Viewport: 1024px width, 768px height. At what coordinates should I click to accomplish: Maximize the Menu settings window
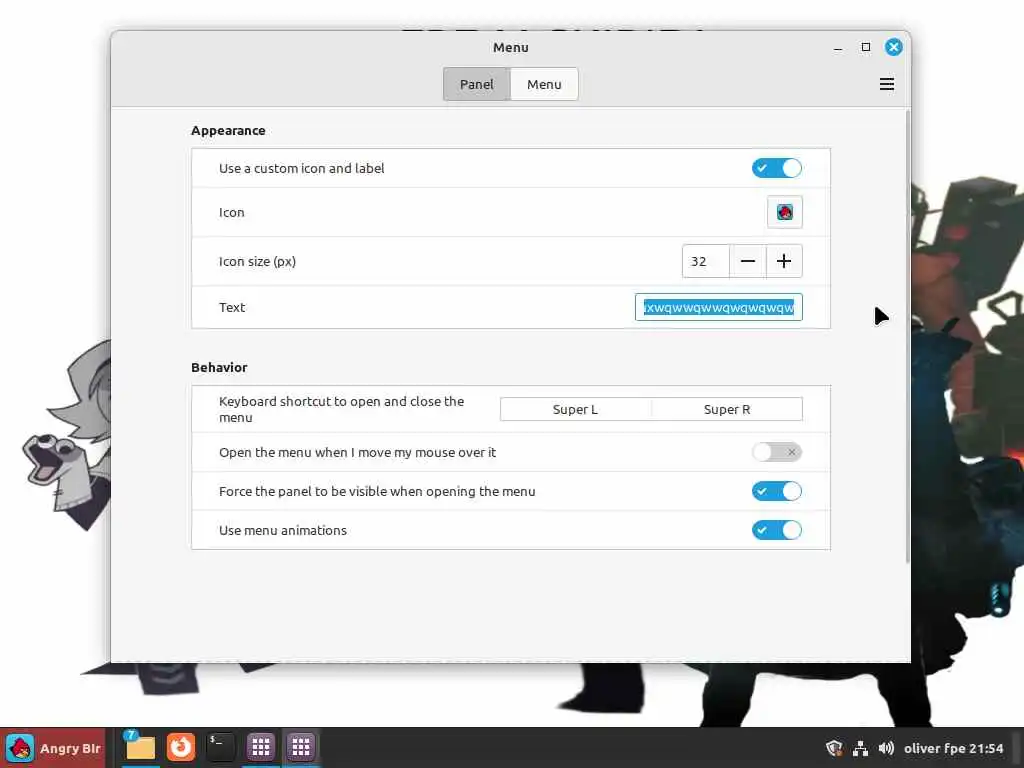click(866, 47)
